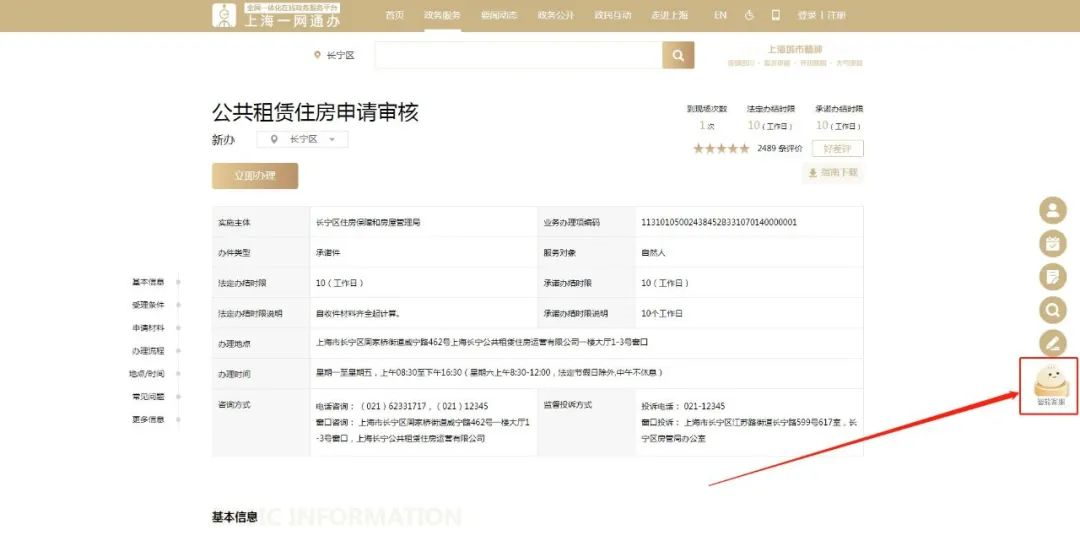This screenshot has width=1080, height=541.
Task: Open the calendar appointment sidebar icon
Action: click(1052, 243)
